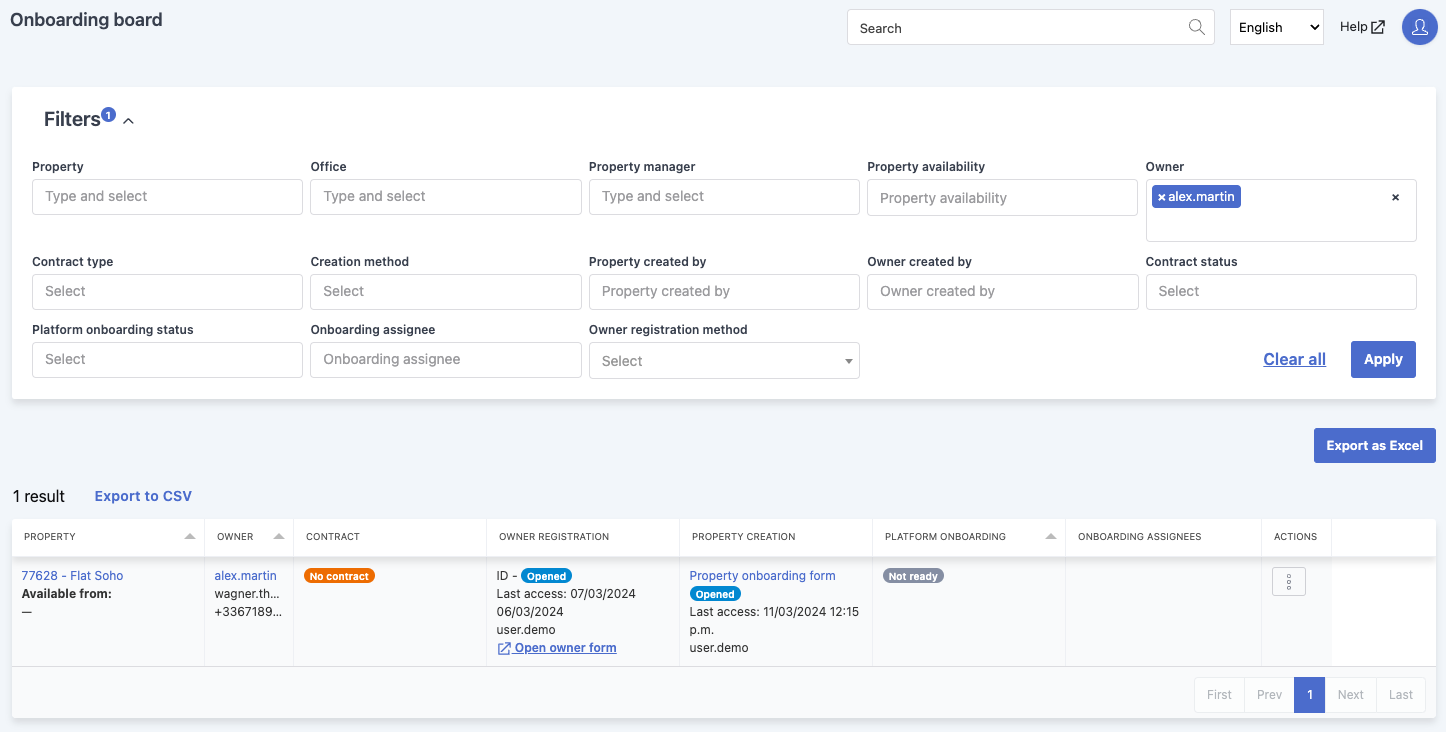Open Help via the external link icon
The width and height of the screenshot is (1446, 732).
click(x=1380, y=26)
